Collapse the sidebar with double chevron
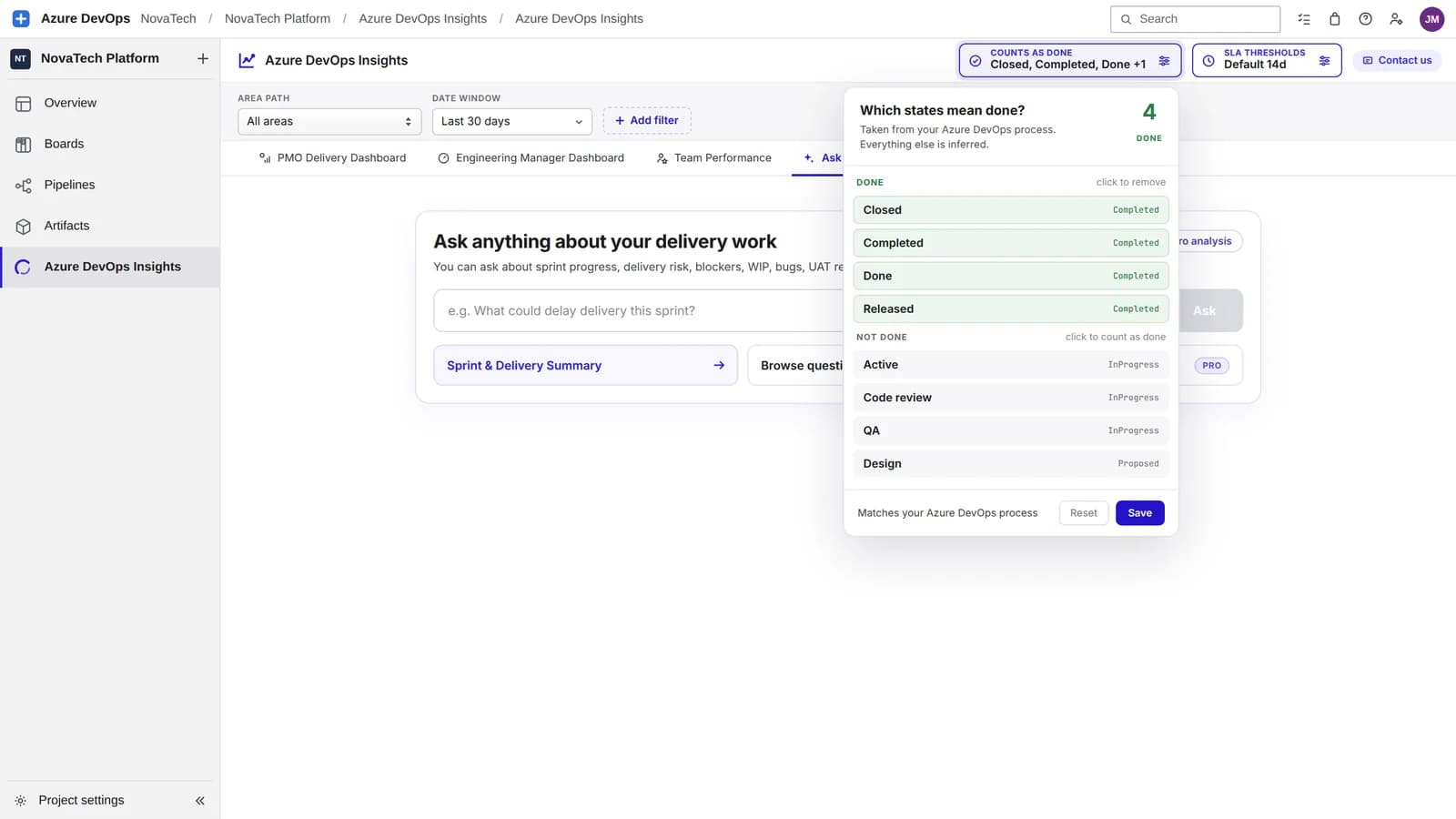Image resolution: width=1456 pixels, height=819 pixels. click(200, 801)
